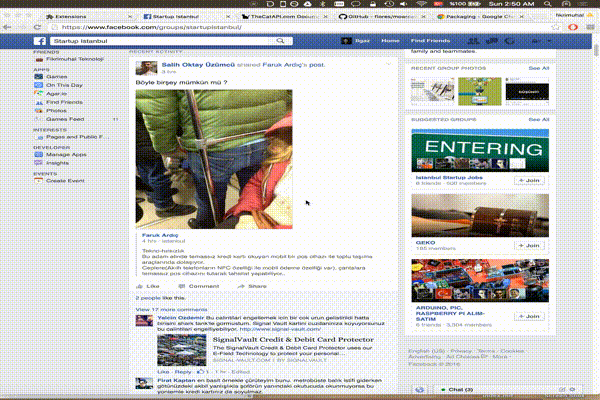Open Firat Kaptan's profile link

click(176, 380)
